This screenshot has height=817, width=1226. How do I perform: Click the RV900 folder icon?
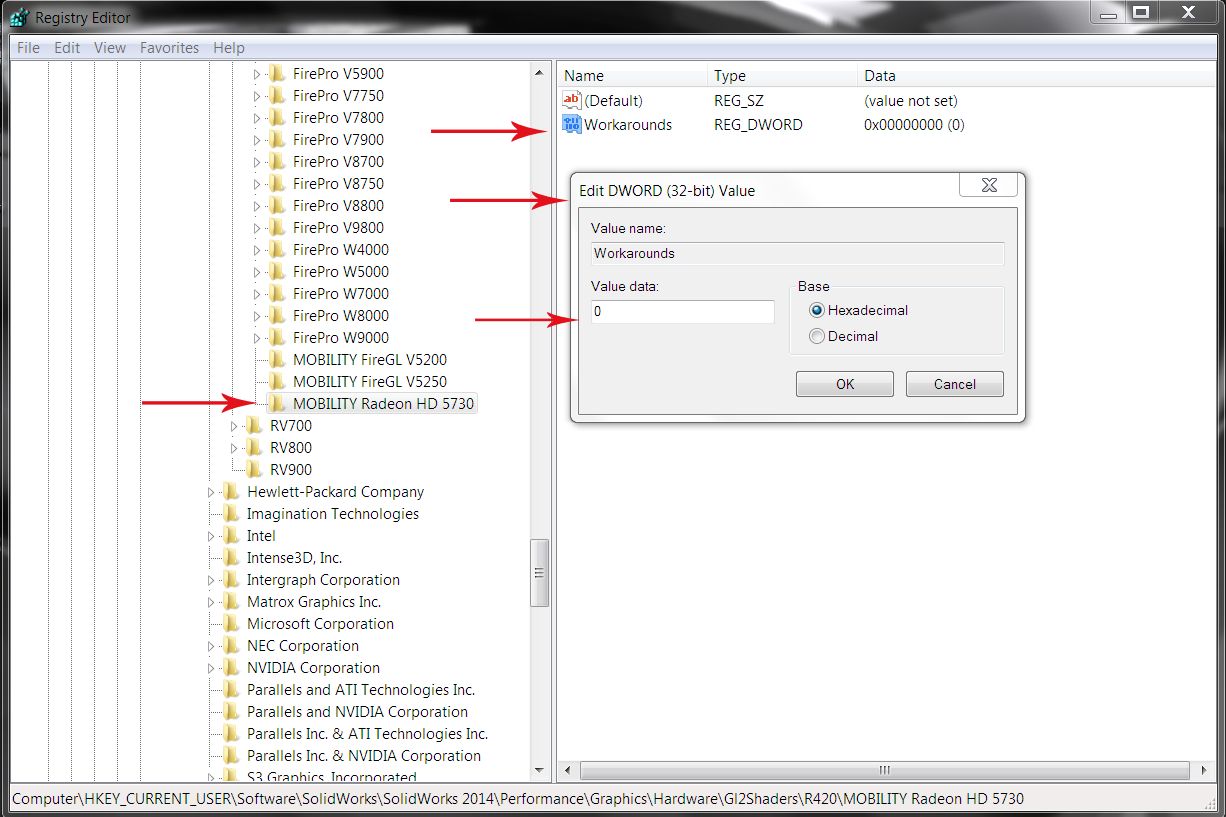(255, 470)
